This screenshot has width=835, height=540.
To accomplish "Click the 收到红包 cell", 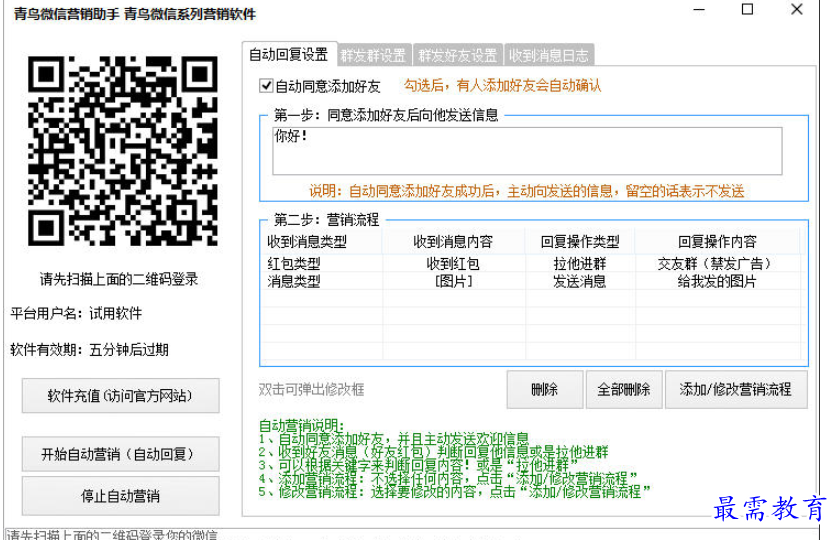I will pos(453,264).
